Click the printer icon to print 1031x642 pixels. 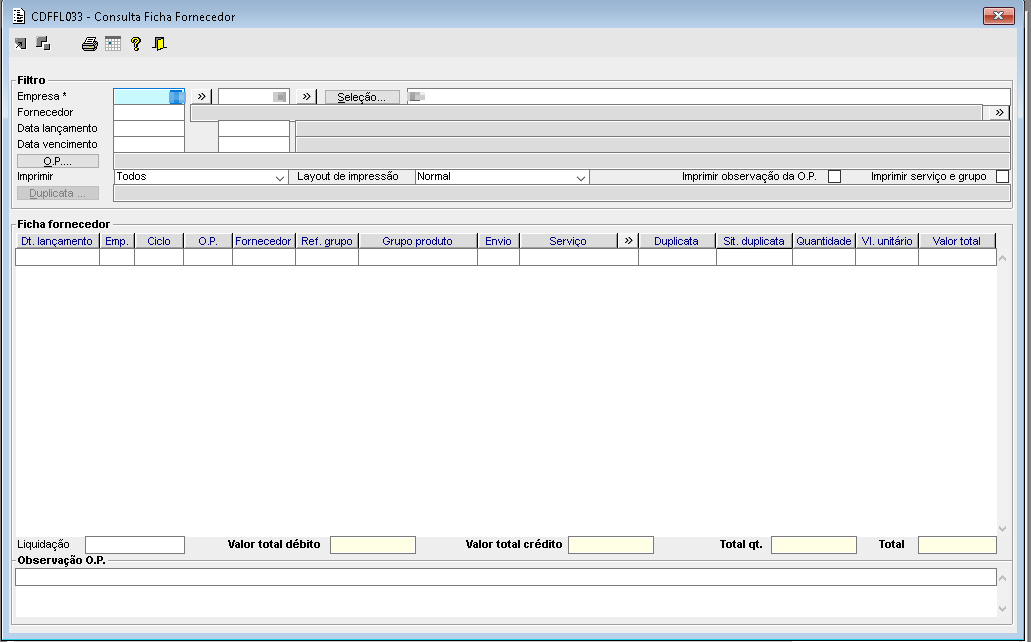(x=89, y=44)
